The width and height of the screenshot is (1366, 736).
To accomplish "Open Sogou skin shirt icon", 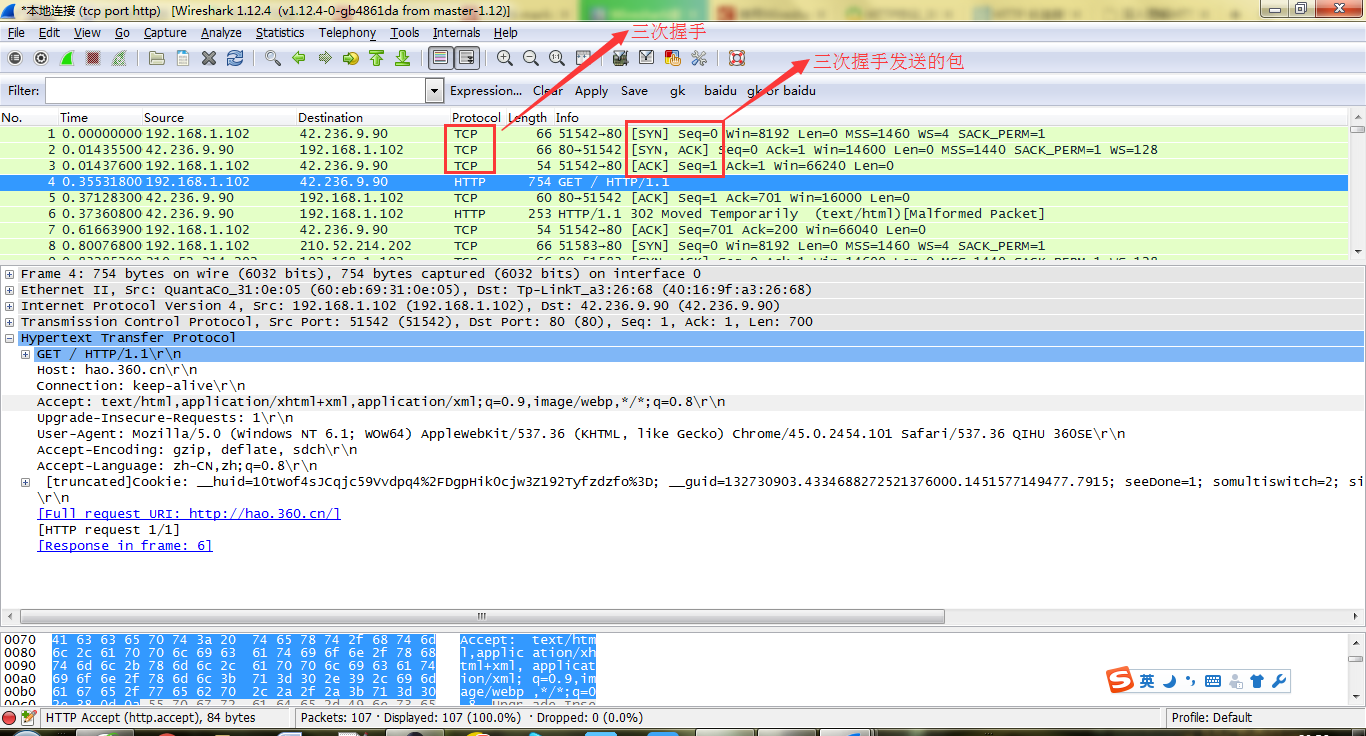I will click(x=1257, y=681).
